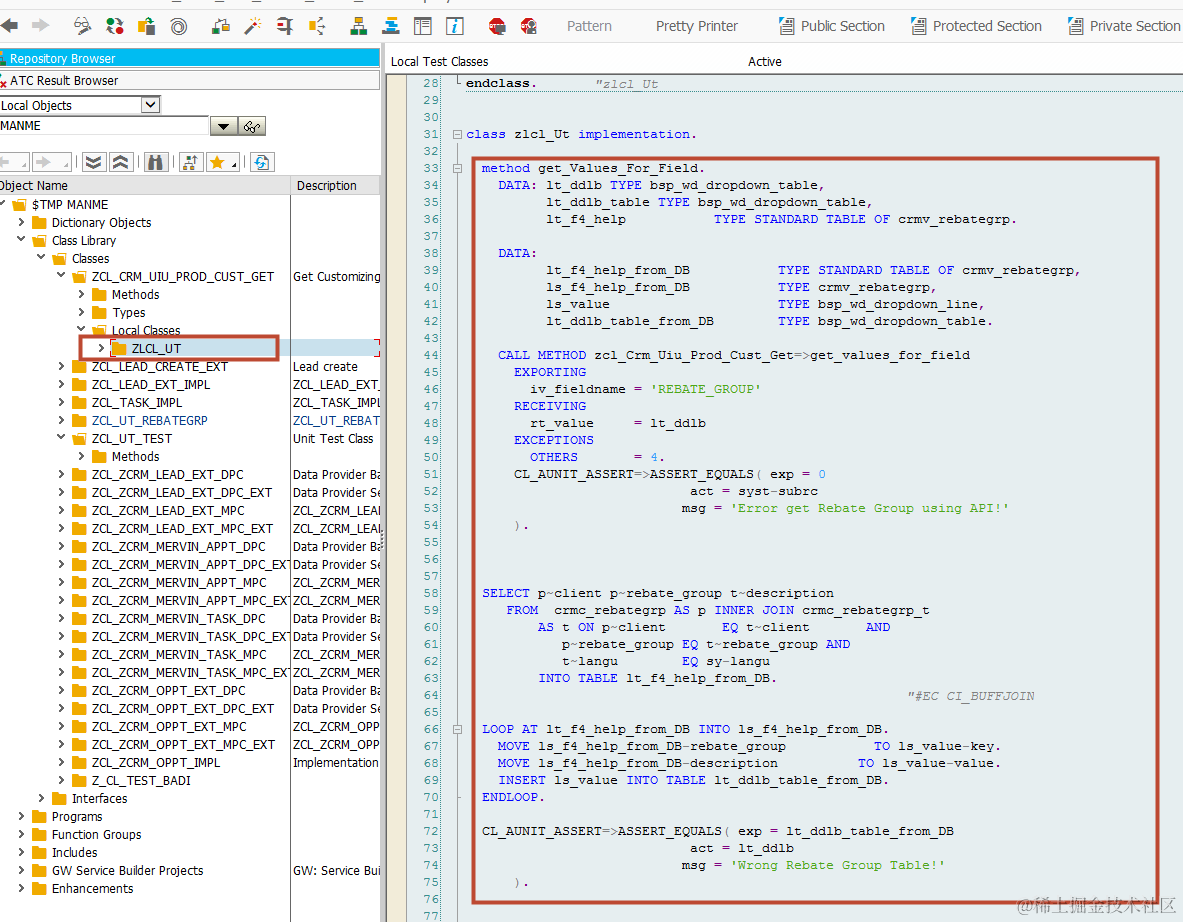Viewport: 1183px width, 922px height.
Task: Set external breakpoint with stop-sign person icon
Action: click(x=529, y=26)
